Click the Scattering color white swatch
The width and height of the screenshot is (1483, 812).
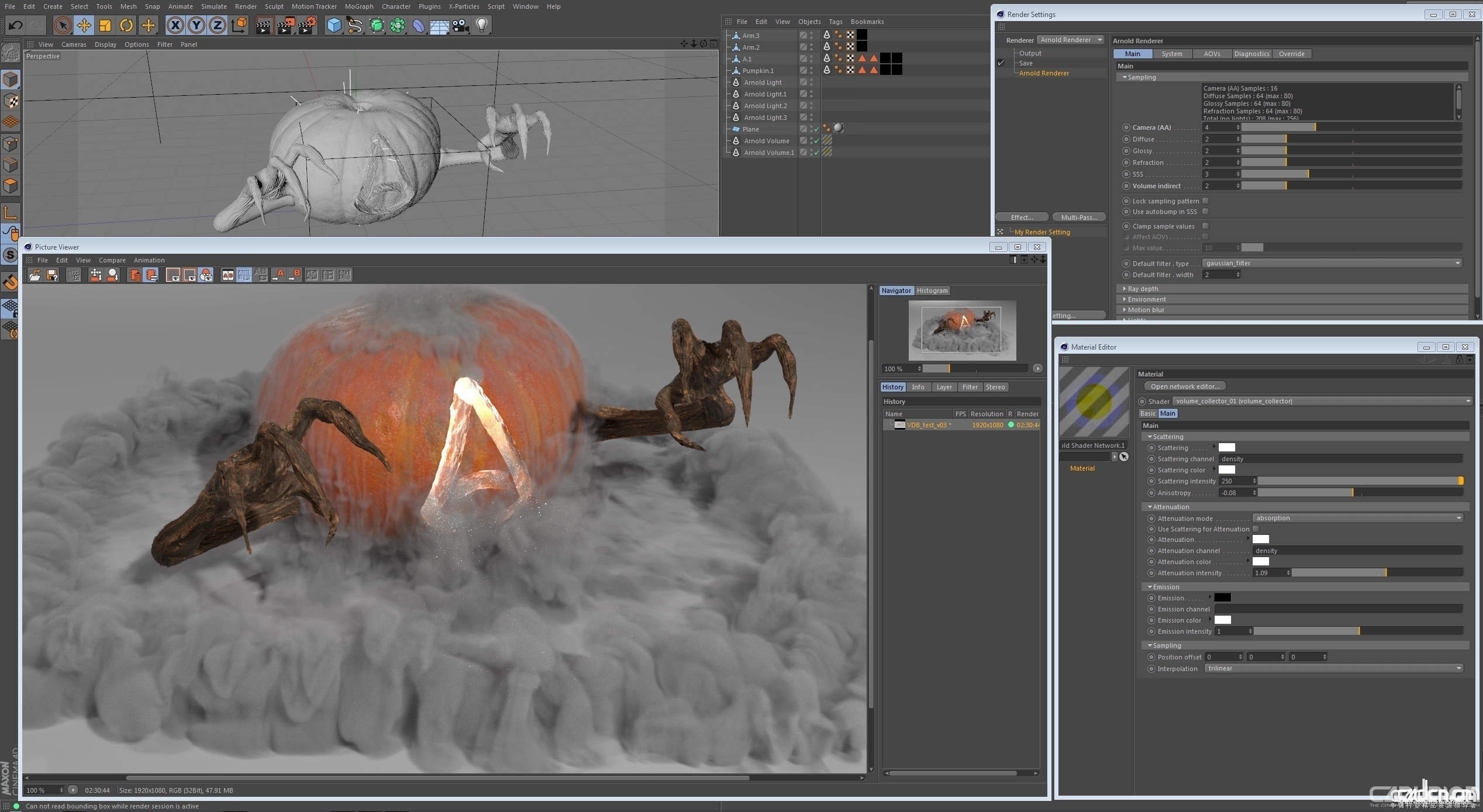click(x=1226, y=470)
